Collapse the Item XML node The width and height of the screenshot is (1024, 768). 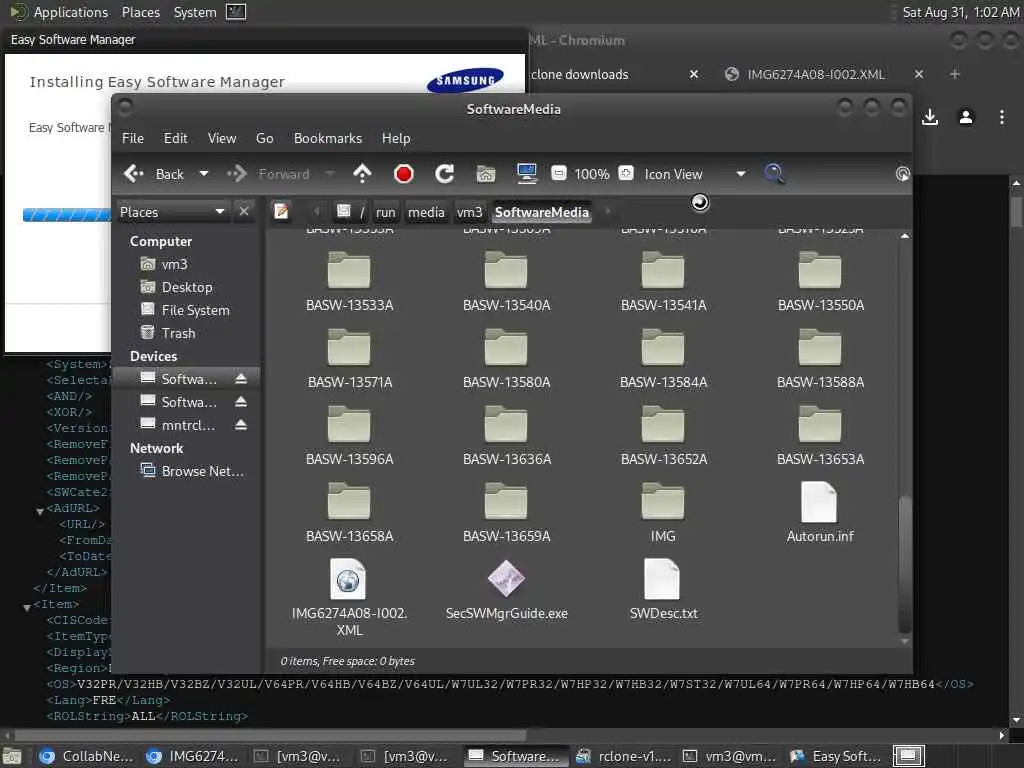coord(27,606)
